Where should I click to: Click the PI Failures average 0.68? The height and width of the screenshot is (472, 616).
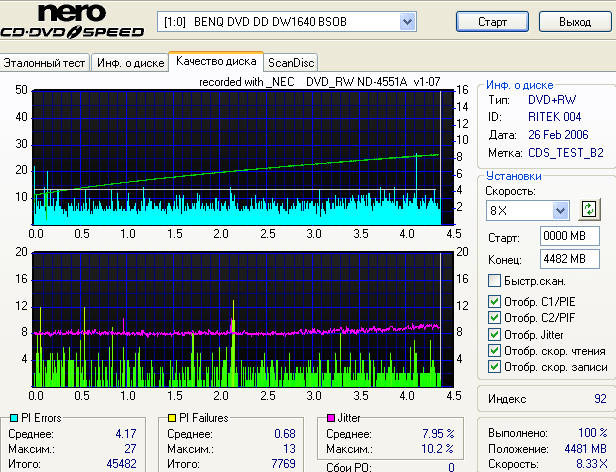(285, 434)
